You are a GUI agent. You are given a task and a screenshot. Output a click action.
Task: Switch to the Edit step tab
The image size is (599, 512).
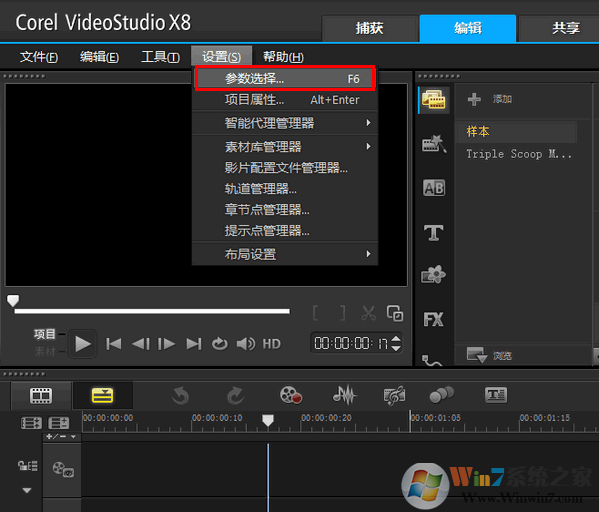[x=468, y=28]
